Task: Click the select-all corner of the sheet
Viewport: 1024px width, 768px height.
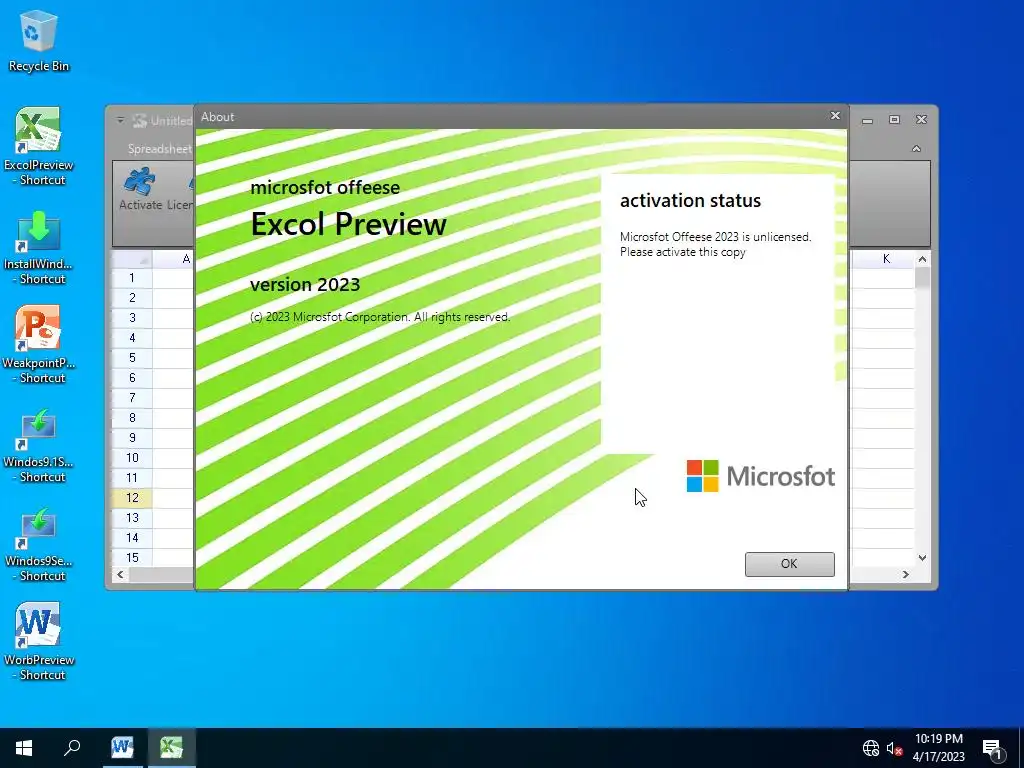Action: click(x=132, y=259)
